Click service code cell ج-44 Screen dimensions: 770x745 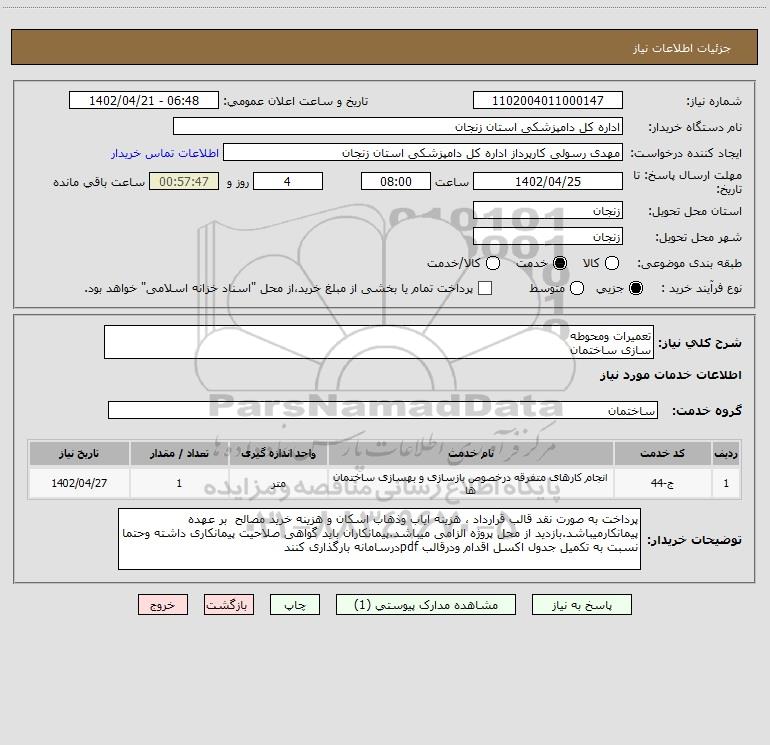[x=662, y=483]
